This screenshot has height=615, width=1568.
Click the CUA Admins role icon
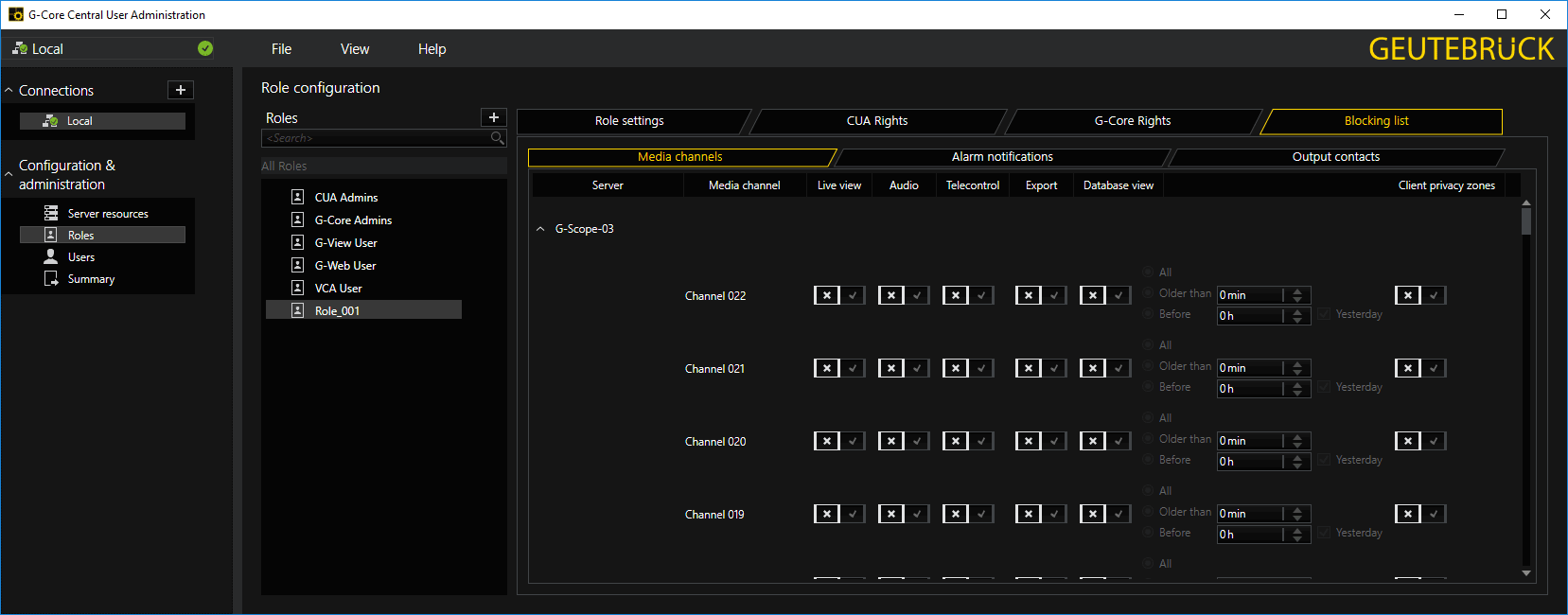point(297,197)
